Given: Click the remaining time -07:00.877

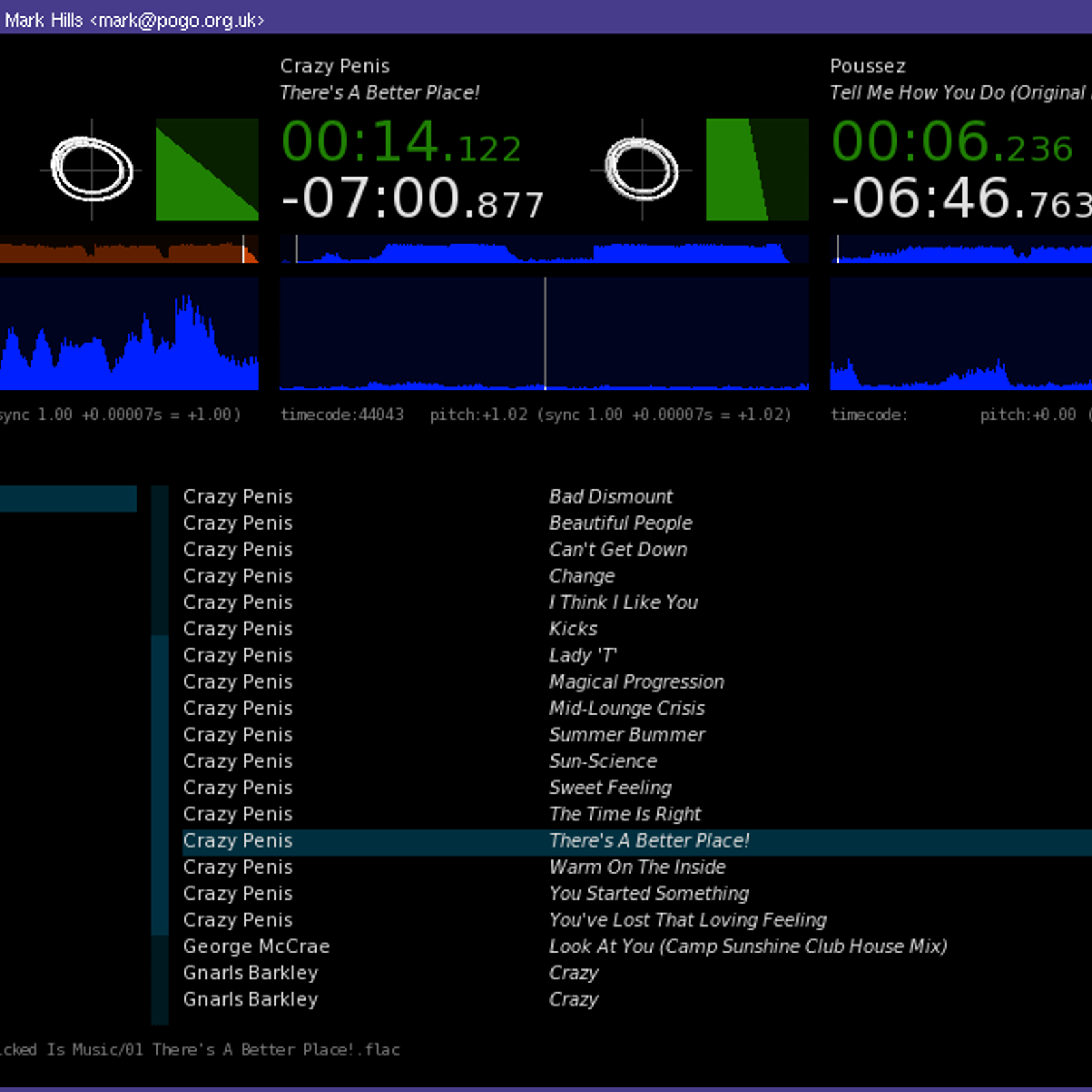Looking at the screenshot, I should (412, 199).
